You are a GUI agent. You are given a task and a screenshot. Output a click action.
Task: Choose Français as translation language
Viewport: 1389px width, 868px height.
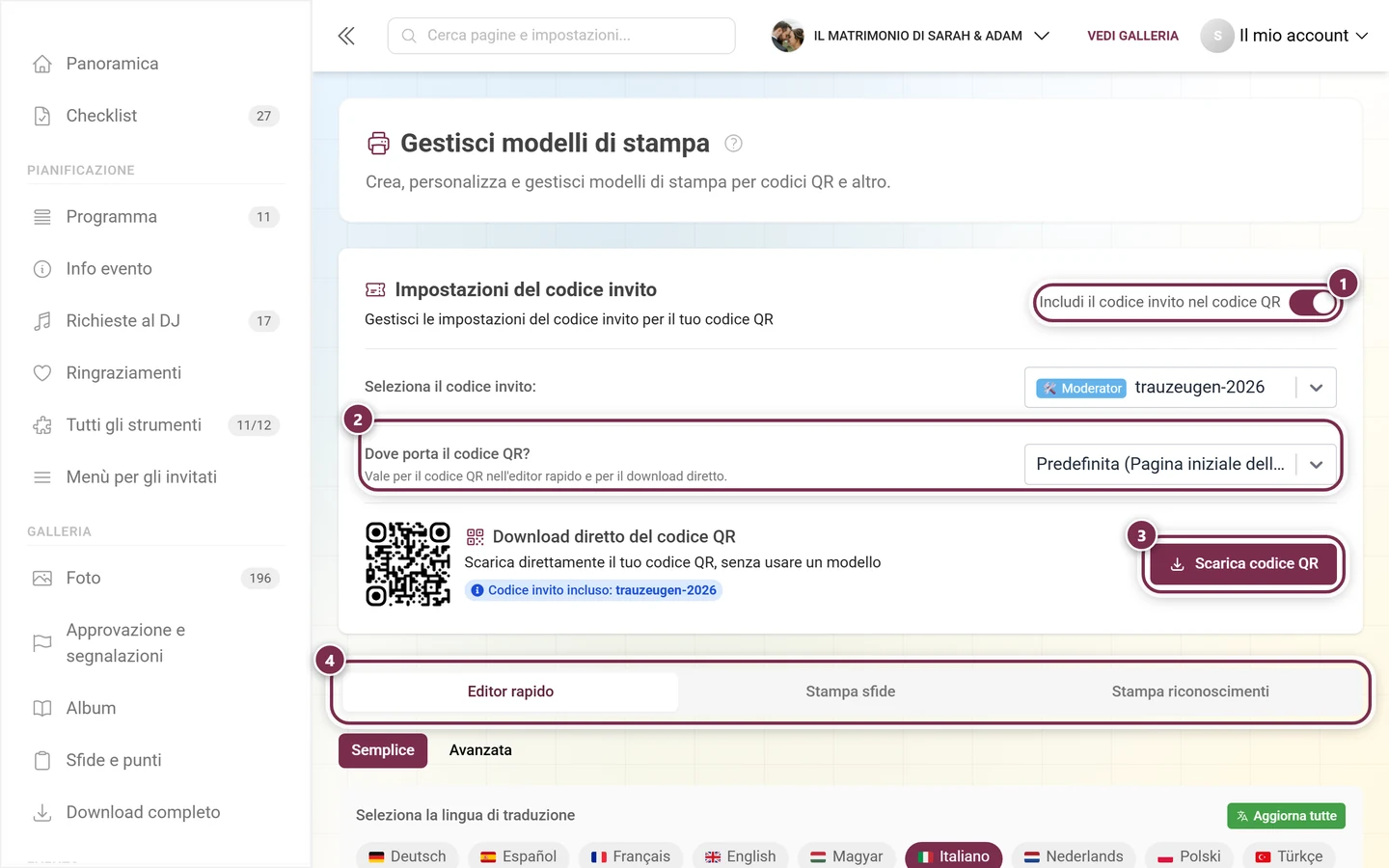point(631,856)
